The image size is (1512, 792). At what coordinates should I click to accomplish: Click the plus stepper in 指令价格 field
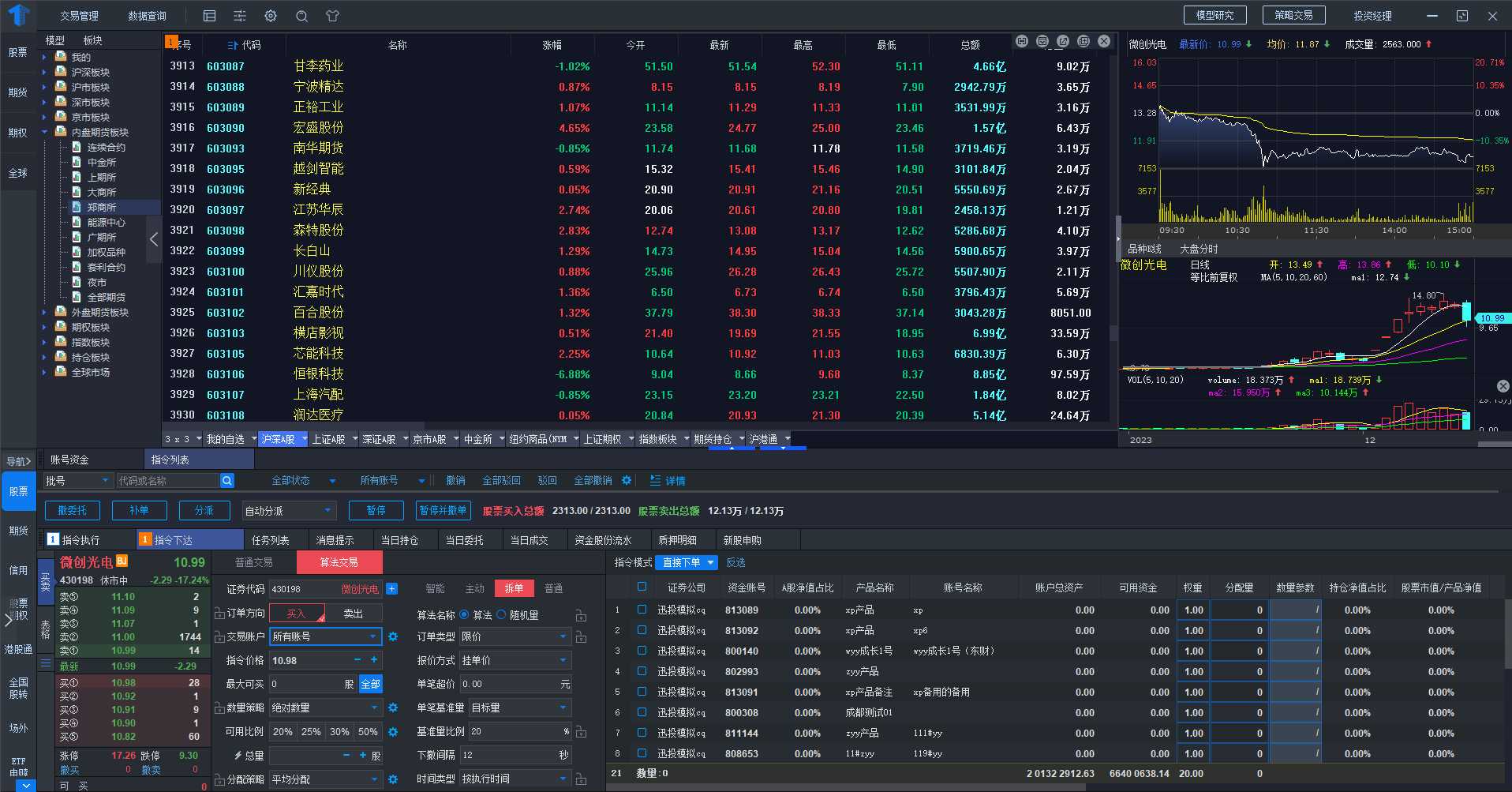pyautogui.click(x=373, y=659)
